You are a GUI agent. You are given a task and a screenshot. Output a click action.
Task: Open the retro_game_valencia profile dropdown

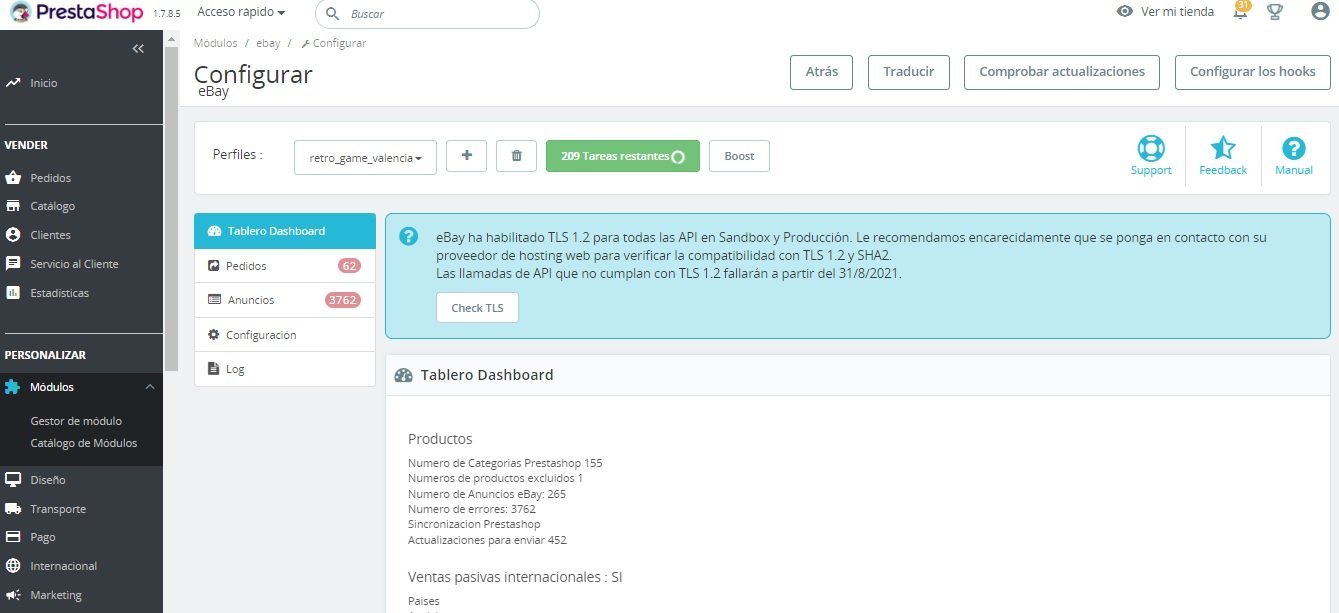365,158
